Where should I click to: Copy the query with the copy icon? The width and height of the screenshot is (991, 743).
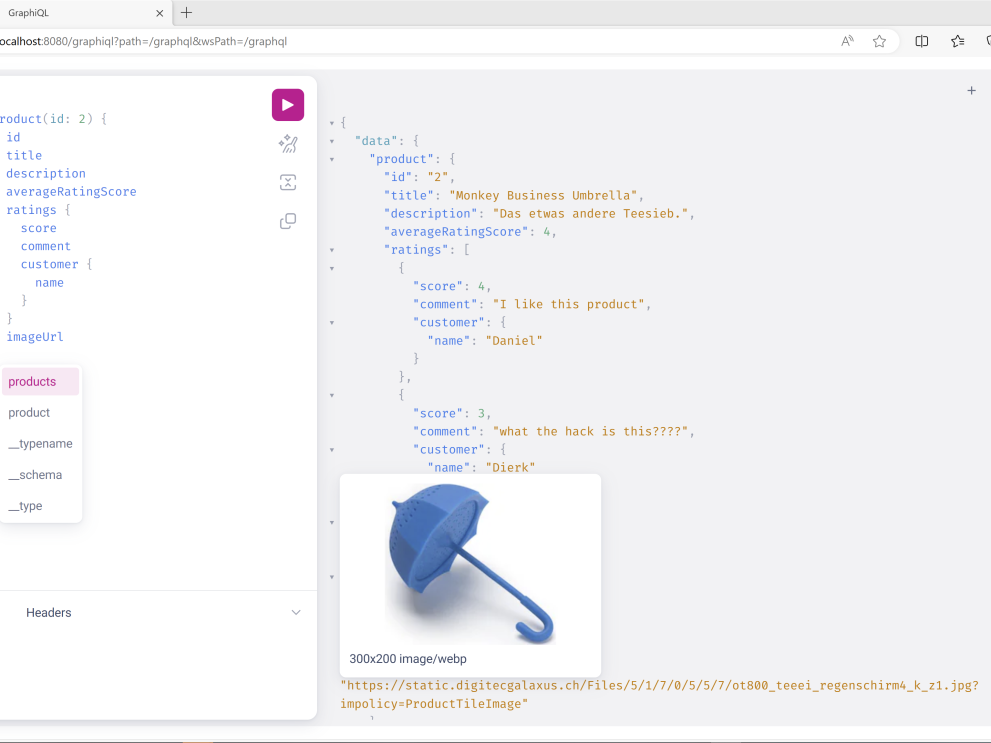288,221
